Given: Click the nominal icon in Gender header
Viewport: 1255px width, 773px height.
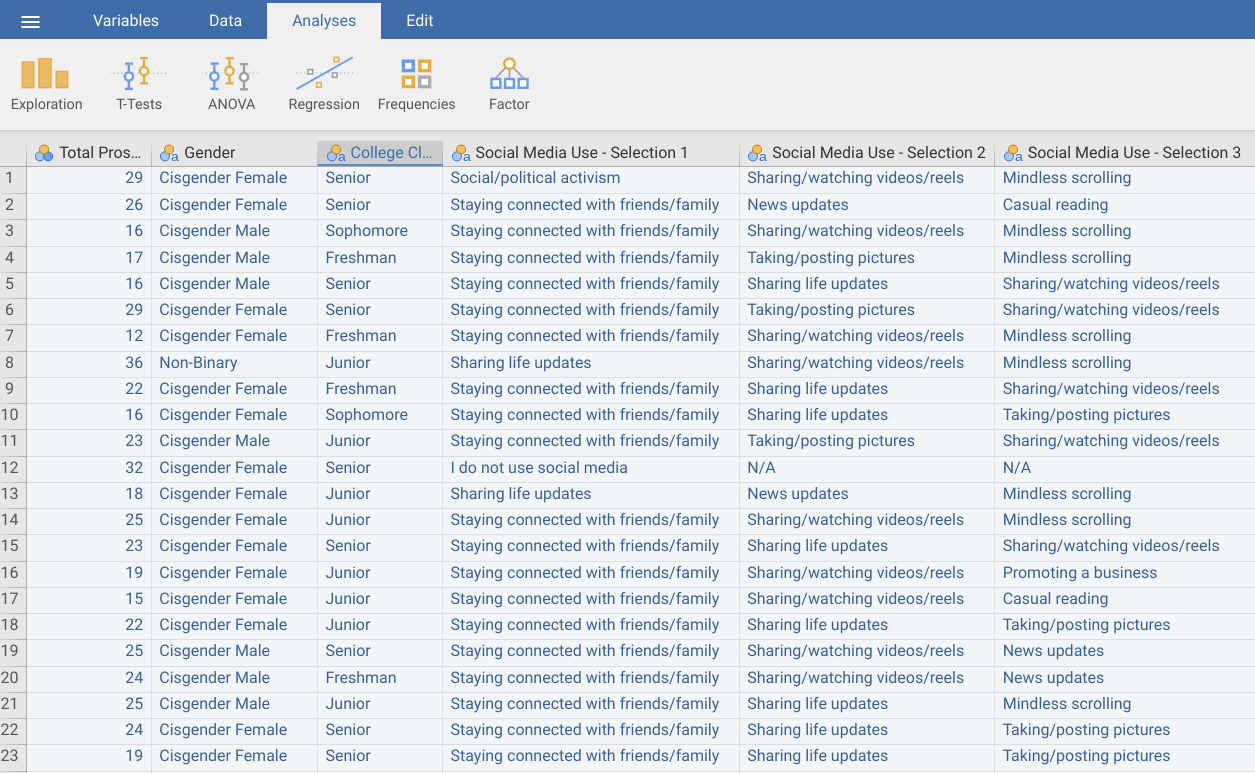Looking at the screenshot, I should pyautogui.click(x=169, y=153).
